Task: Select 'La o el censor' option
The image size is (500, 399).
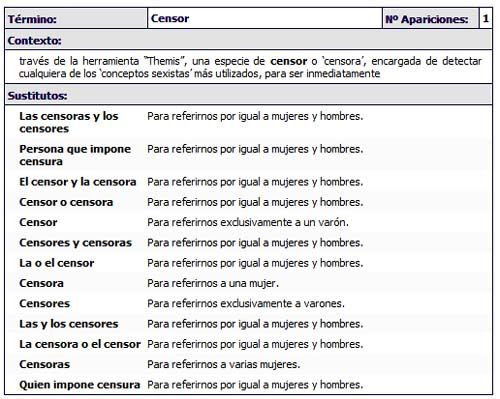Action: [57, 263]
